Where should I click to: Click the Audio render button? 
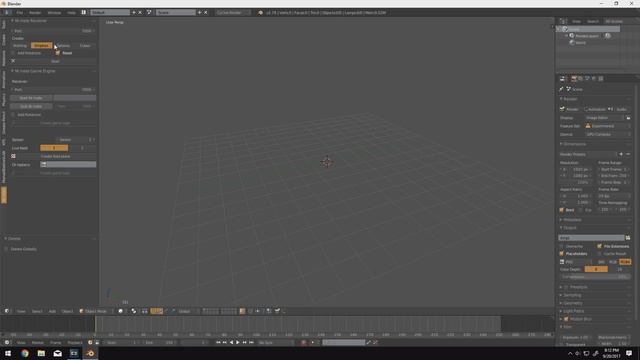click(x=619, y=109)
